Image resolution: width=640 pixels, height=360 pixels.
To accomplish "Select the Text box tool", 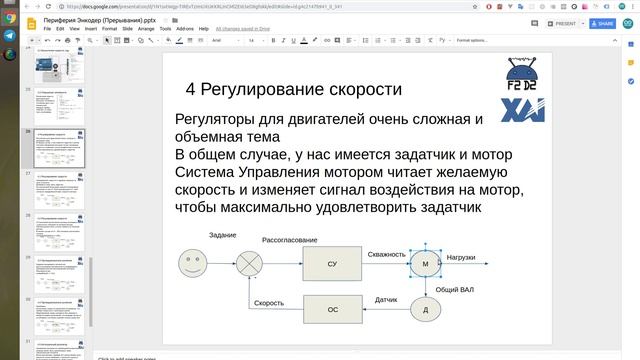I will [117, 40].
